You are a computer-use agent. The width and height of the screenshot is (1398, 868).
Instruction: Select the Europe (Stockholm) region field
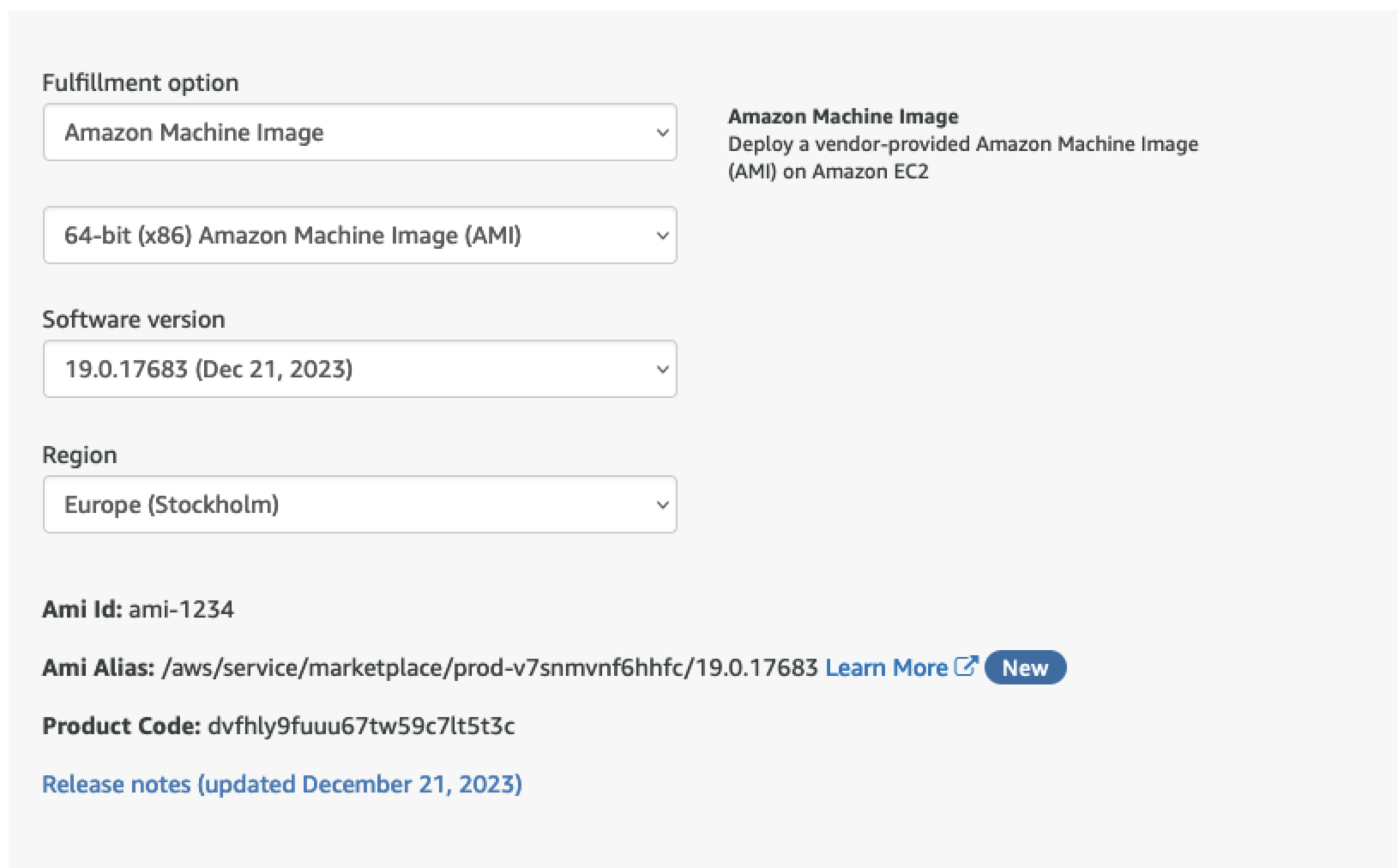click(x=359, y=504)
